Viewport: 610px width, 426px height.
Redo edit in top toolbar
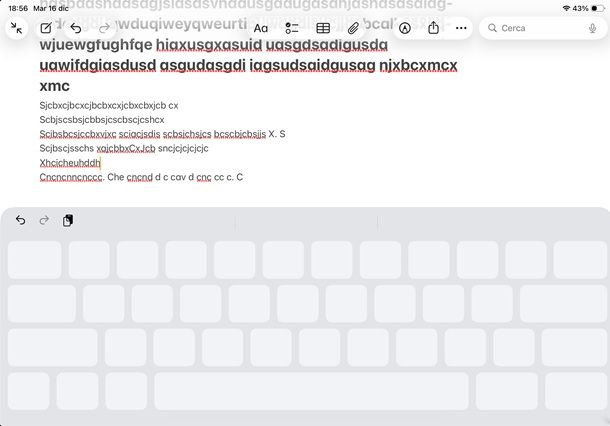(x=104, y=28)
